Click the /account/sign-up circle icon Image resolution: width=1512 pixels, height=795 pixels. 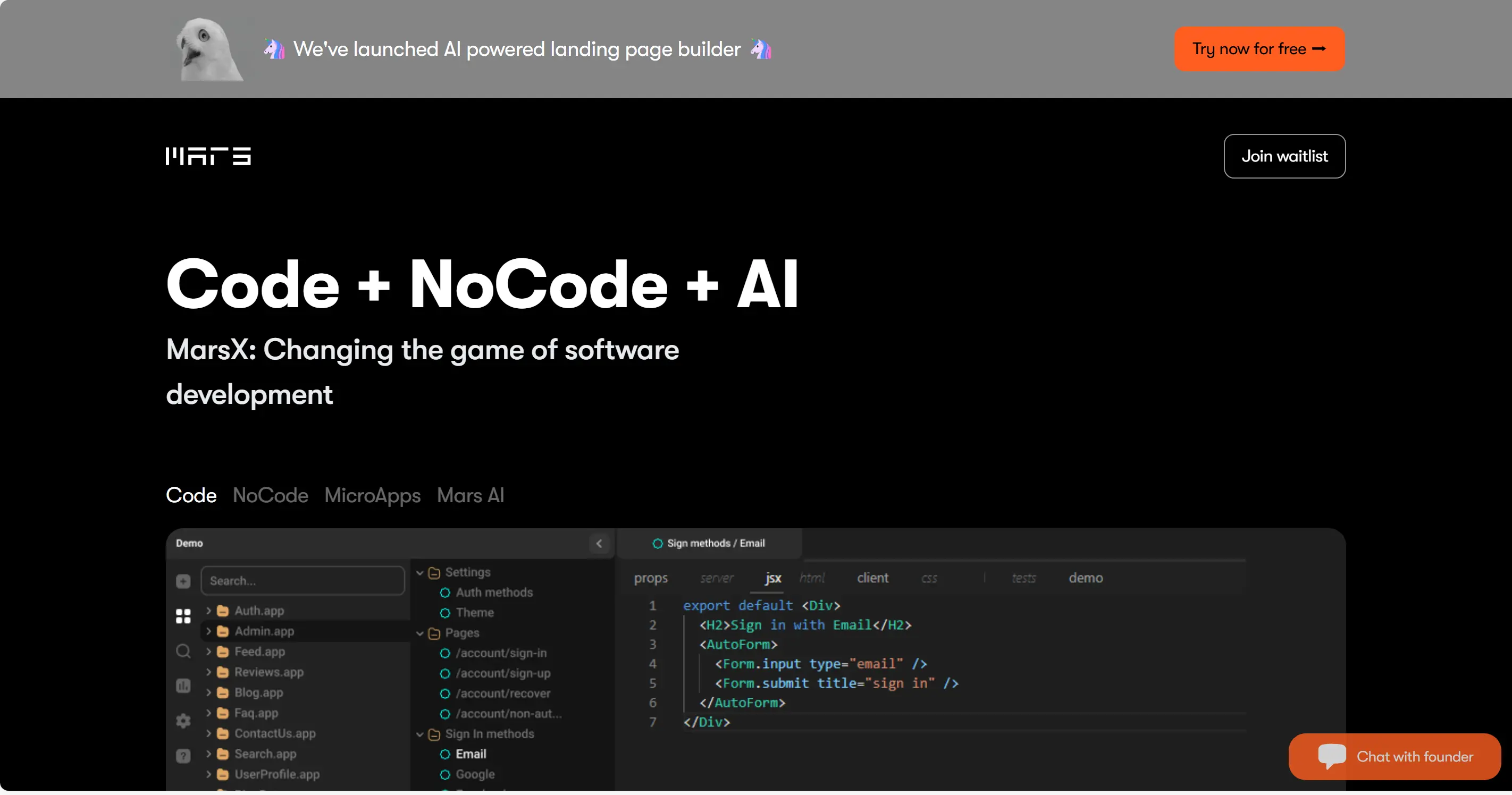[445, 673]
